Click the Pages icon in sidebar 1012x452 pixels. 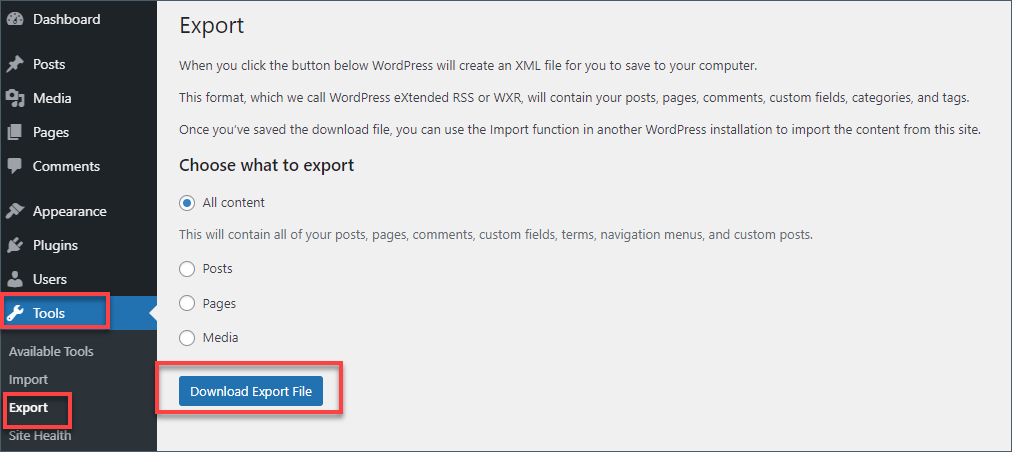[15, 132]
